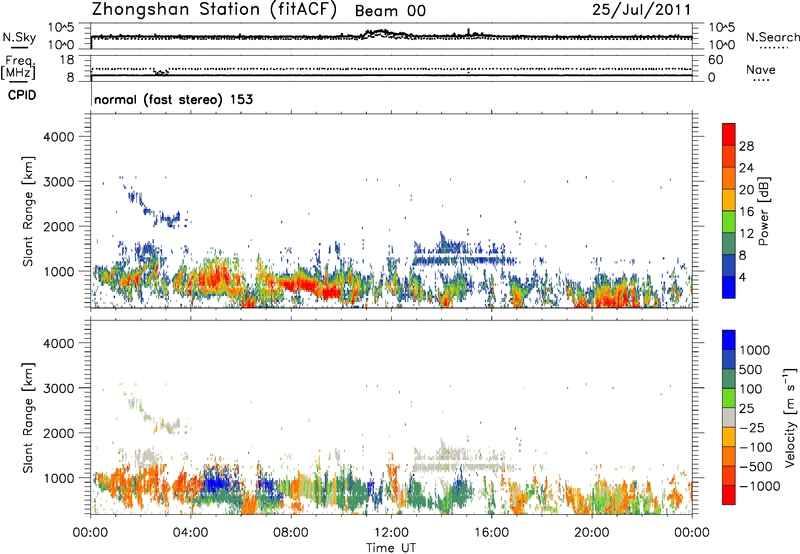The width and height of the screenshot is (800, 554).
Task: Click the Nave legend label
Action: click(761, 70)
